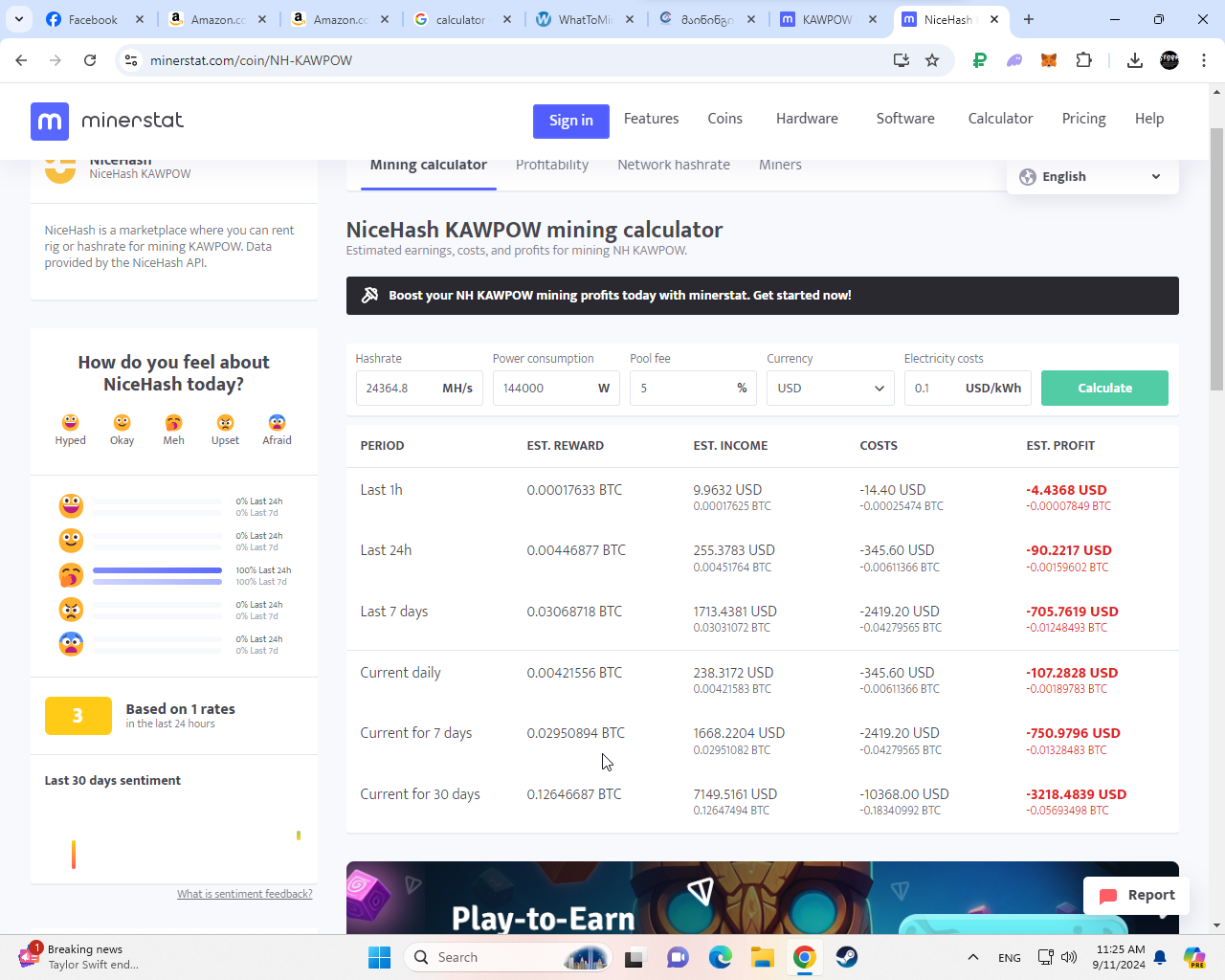The height and width of the screenshot is (980, 1225).
Task: Switch to the Network hashrate tab
Action: pos(673,165)
